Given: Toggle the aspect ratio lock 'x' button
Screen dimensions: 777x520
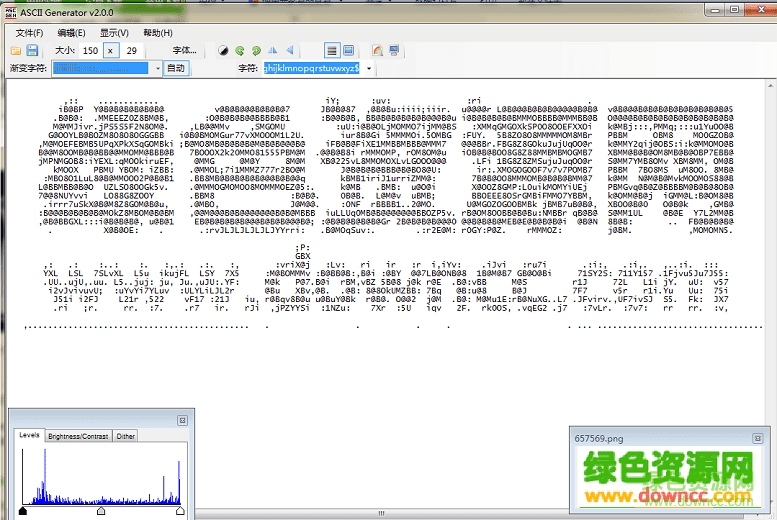Looking at the screenshot, I should click(113, 50).
